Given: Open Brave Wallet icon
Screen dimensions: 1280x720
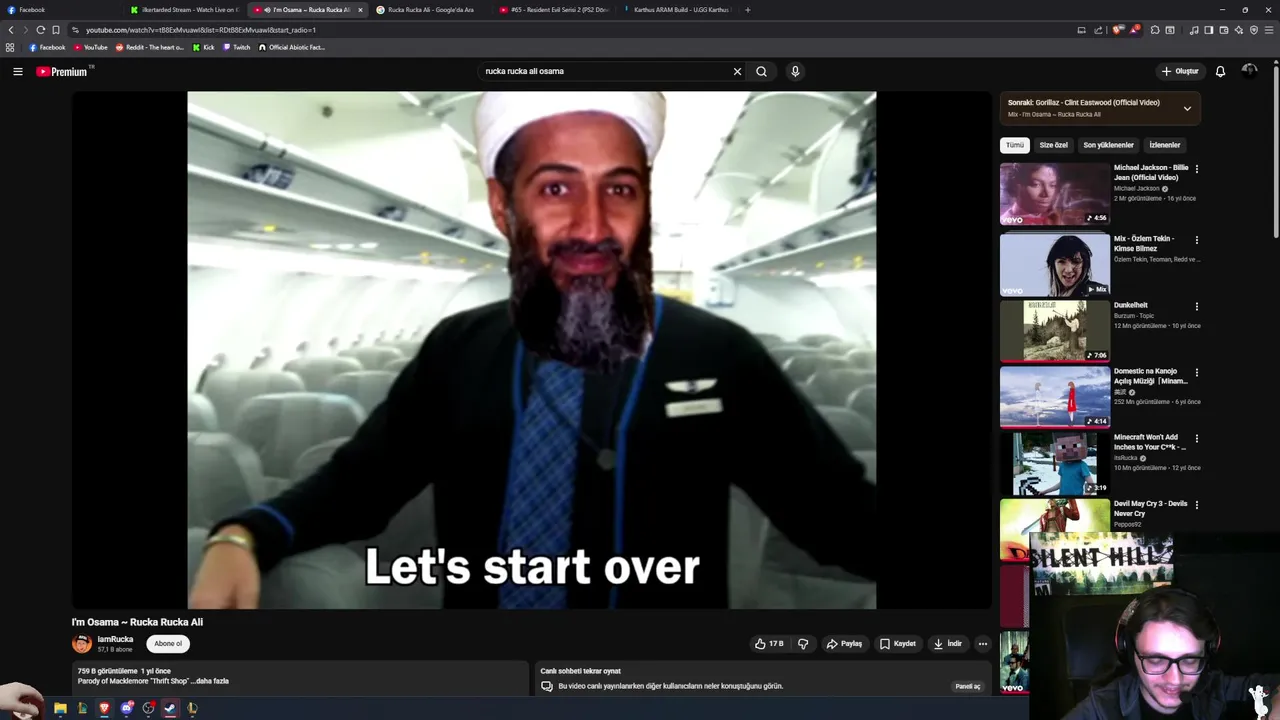Looking at the screenshot, I should pos(1224,30).
